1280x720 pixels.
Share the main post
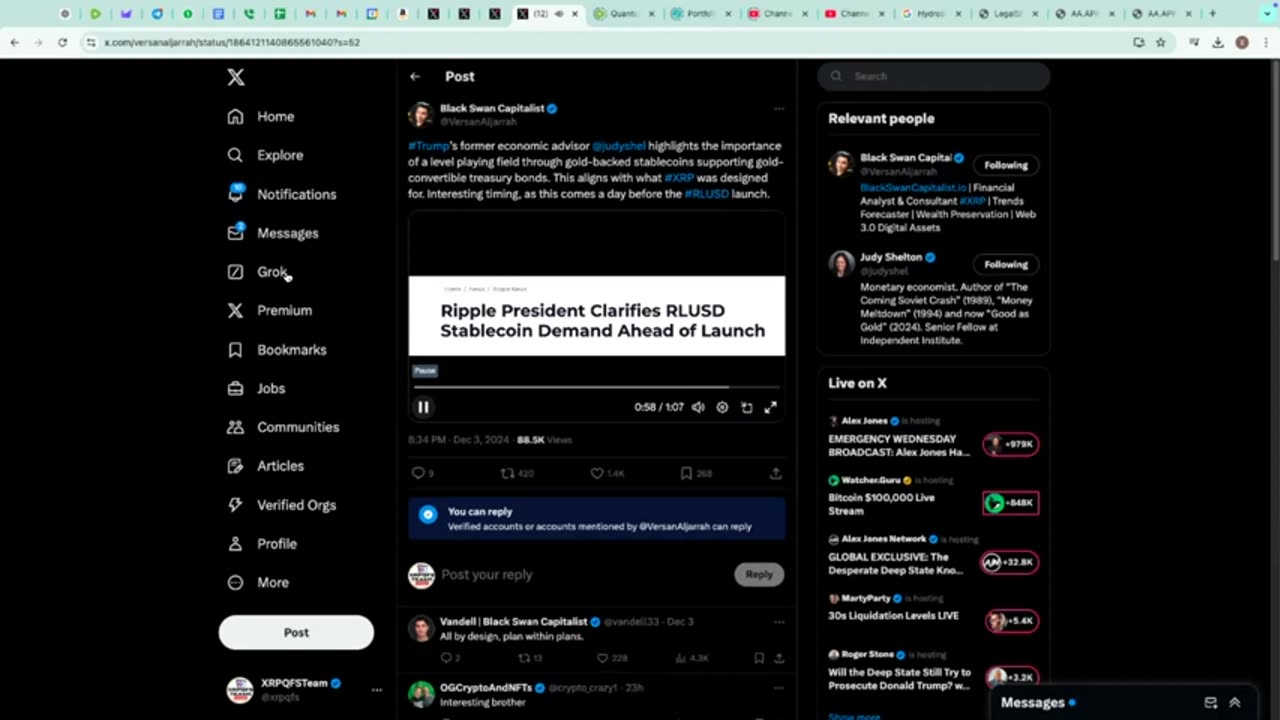click(776, 473)
